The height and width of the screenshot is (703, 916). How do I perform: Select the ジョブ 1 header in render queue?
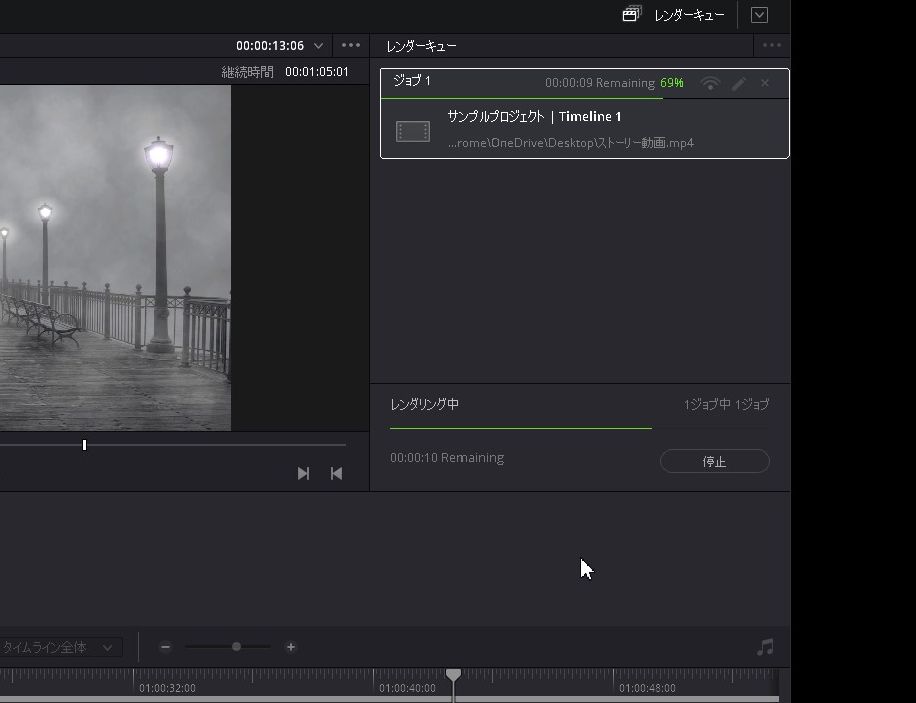(412, 81)
